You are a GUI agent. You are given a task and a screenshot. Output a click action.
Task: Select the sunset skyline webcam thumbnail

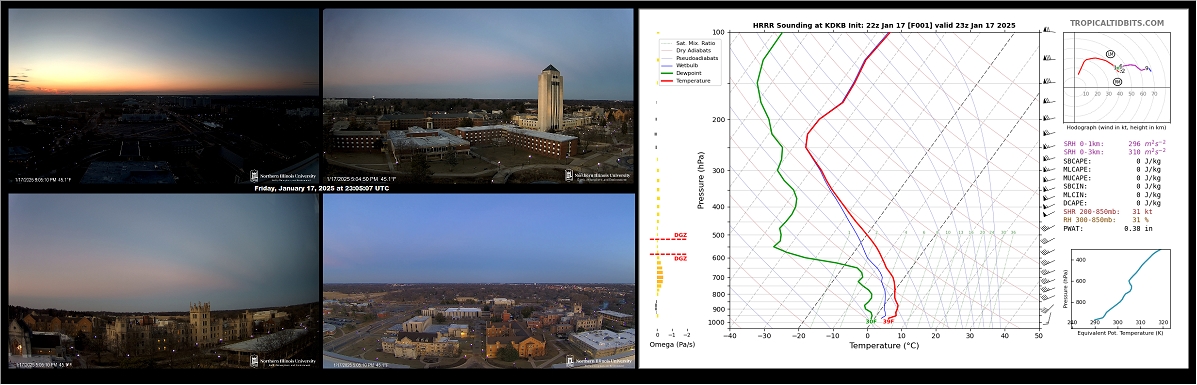tap(163, 96)
